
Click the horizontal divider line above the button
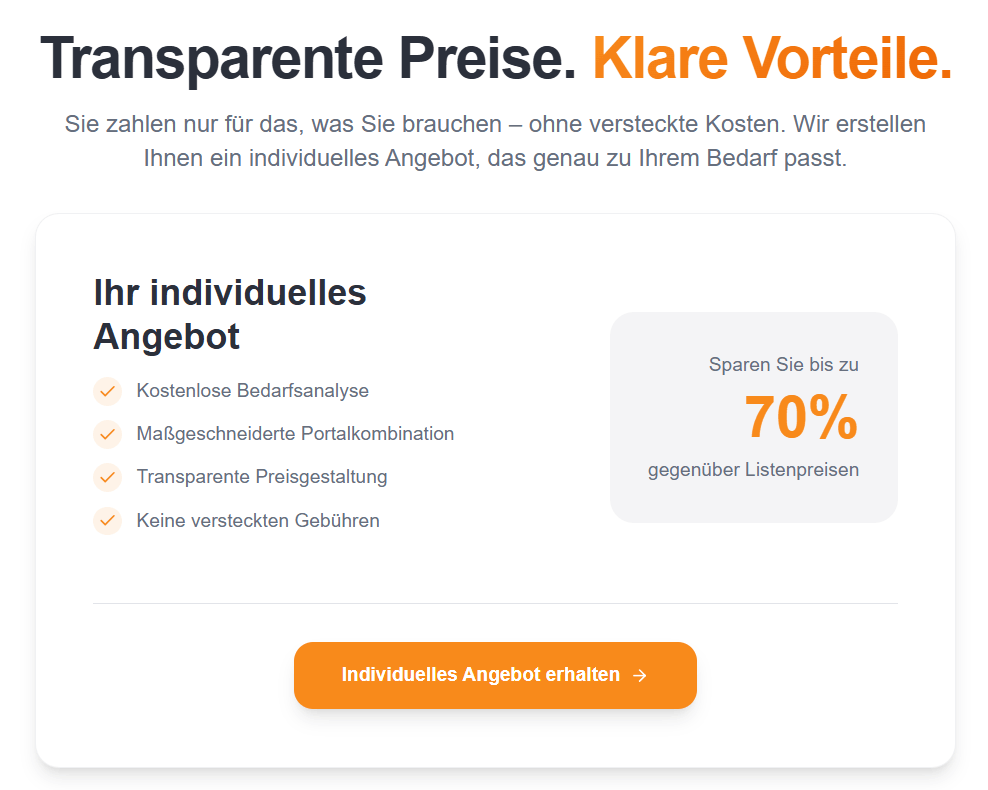495,604
